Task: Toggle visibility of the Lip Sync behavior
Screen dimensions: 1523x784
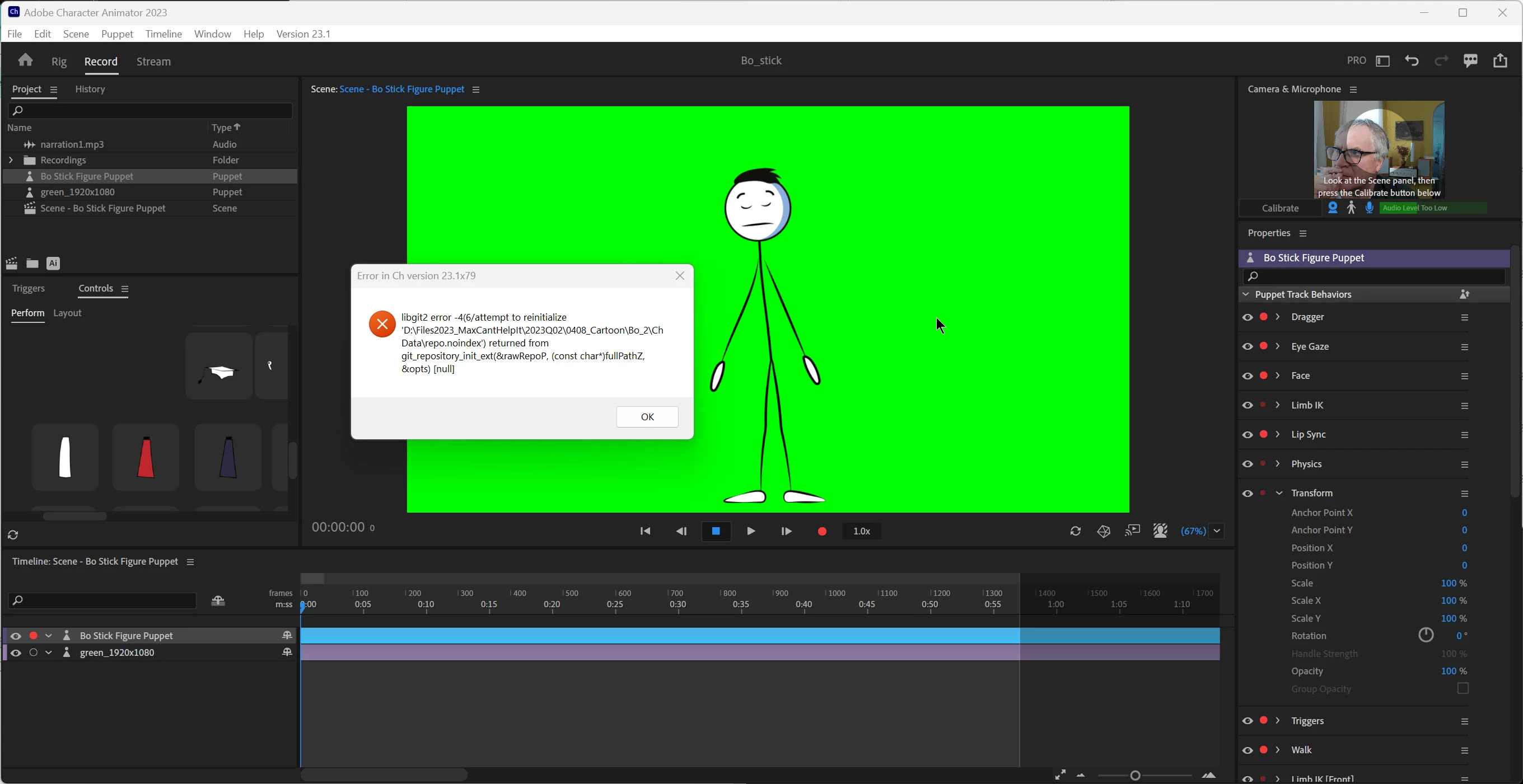Action: click(1248, 435)
